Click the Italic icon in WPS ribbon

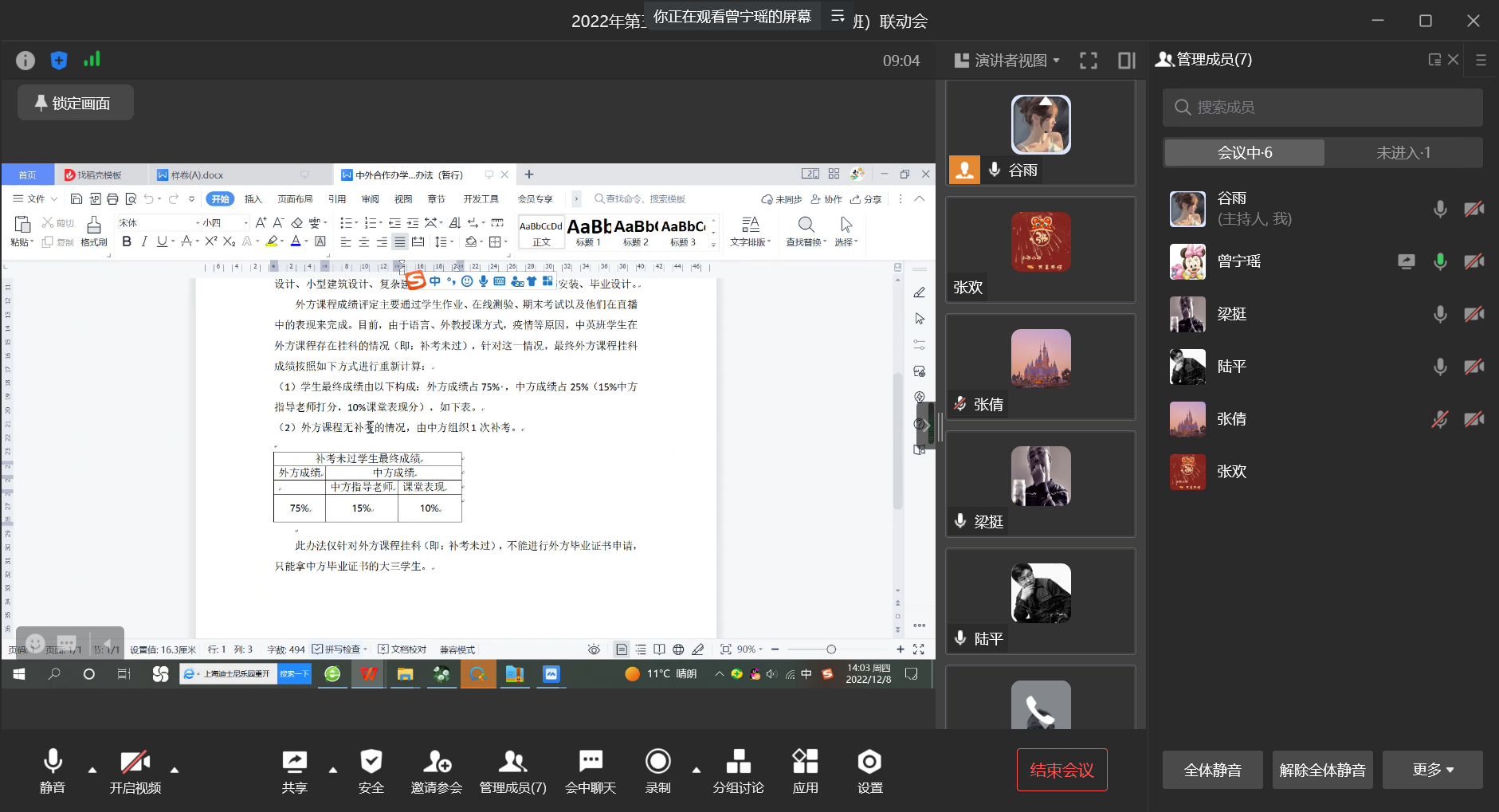pyautogui.click(x=144, y=241)
